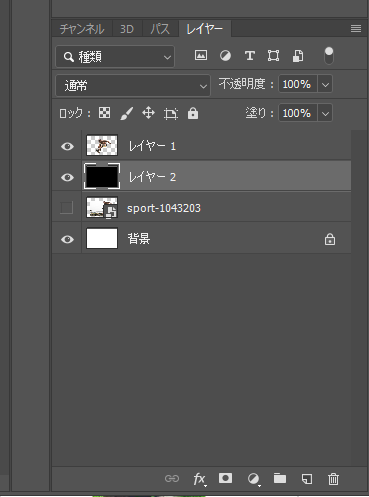The height and width of the screenshot is (497, 369).
Task: Click the 塗り 100% value field
Action: (x=298, y=113)
